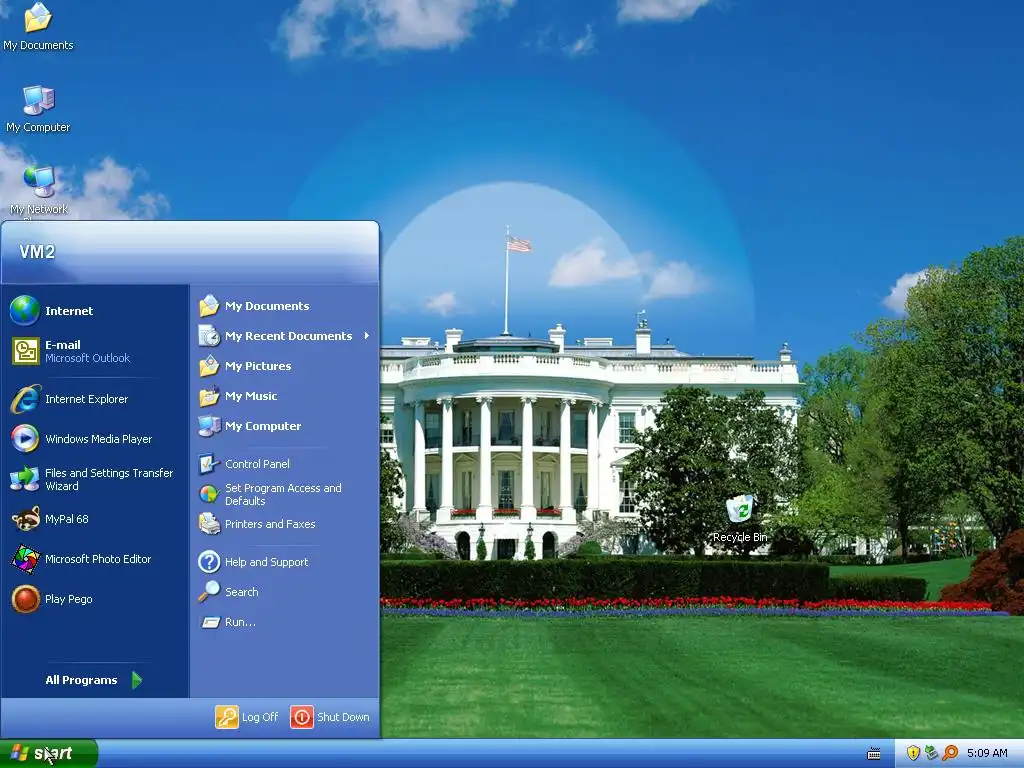Click the orange magnifier tray icon

[950, 753]
